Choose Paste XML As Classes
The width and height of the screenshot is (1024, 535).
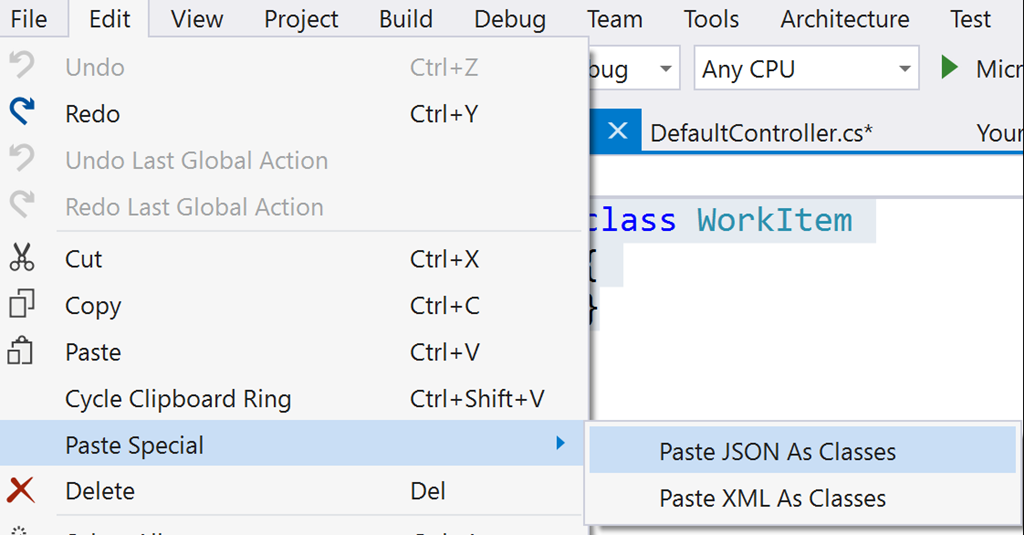772,498
